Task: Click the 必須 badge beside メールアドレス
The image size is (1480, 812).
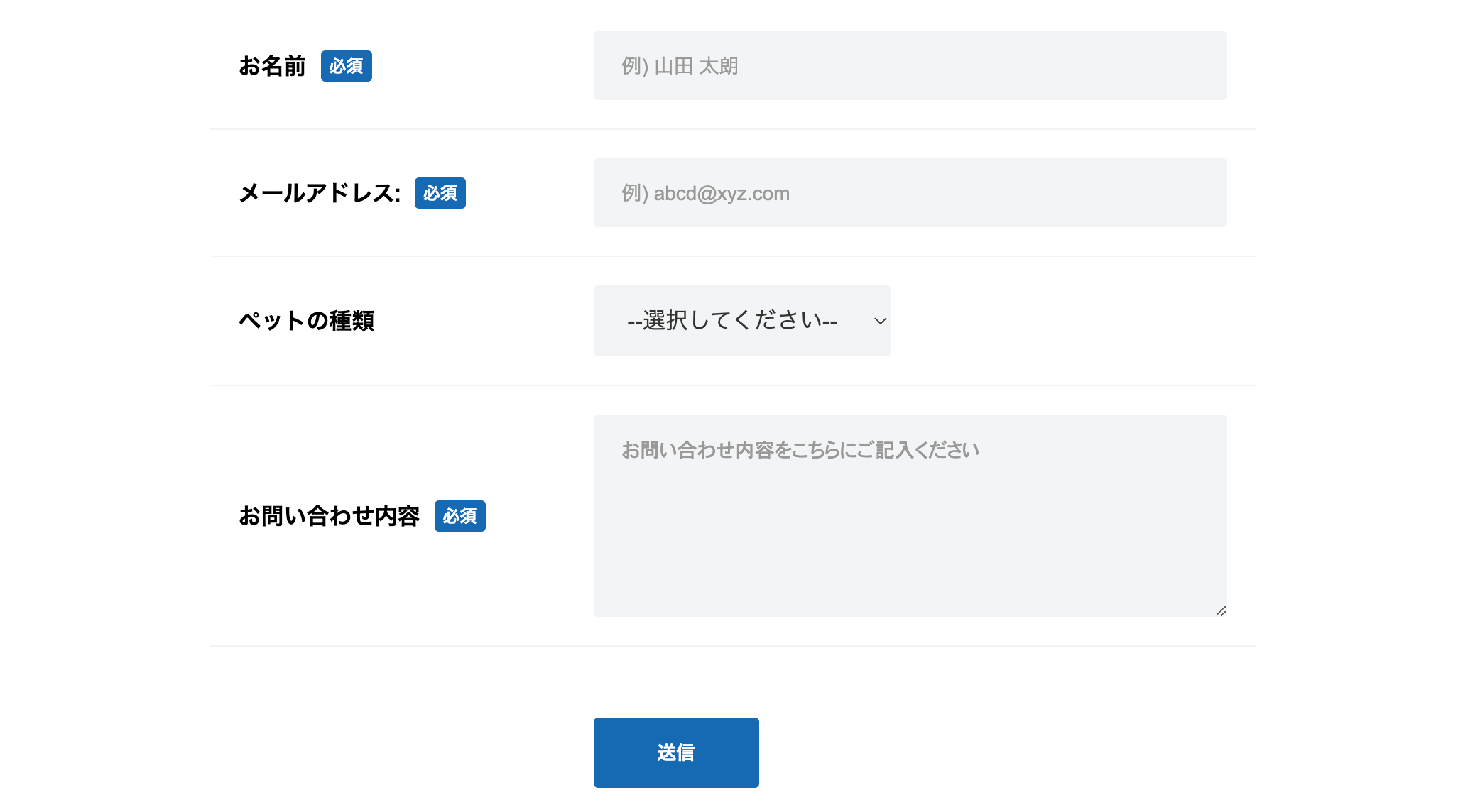Action: pos(440,193)
